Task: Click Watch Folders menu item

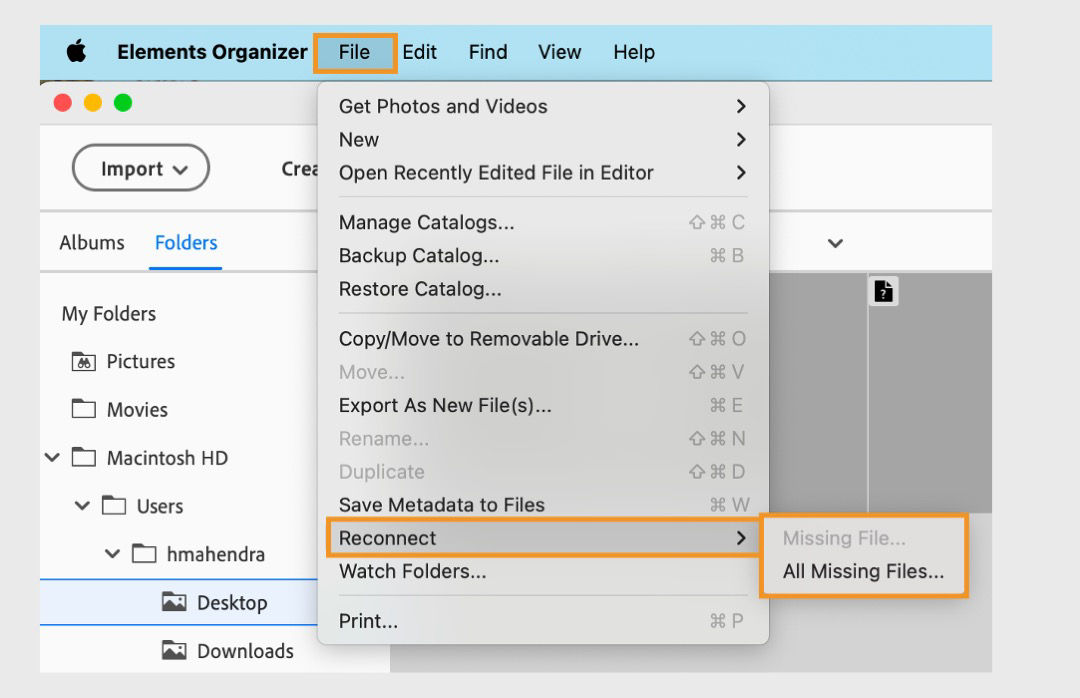Action: tap(413, 572)
